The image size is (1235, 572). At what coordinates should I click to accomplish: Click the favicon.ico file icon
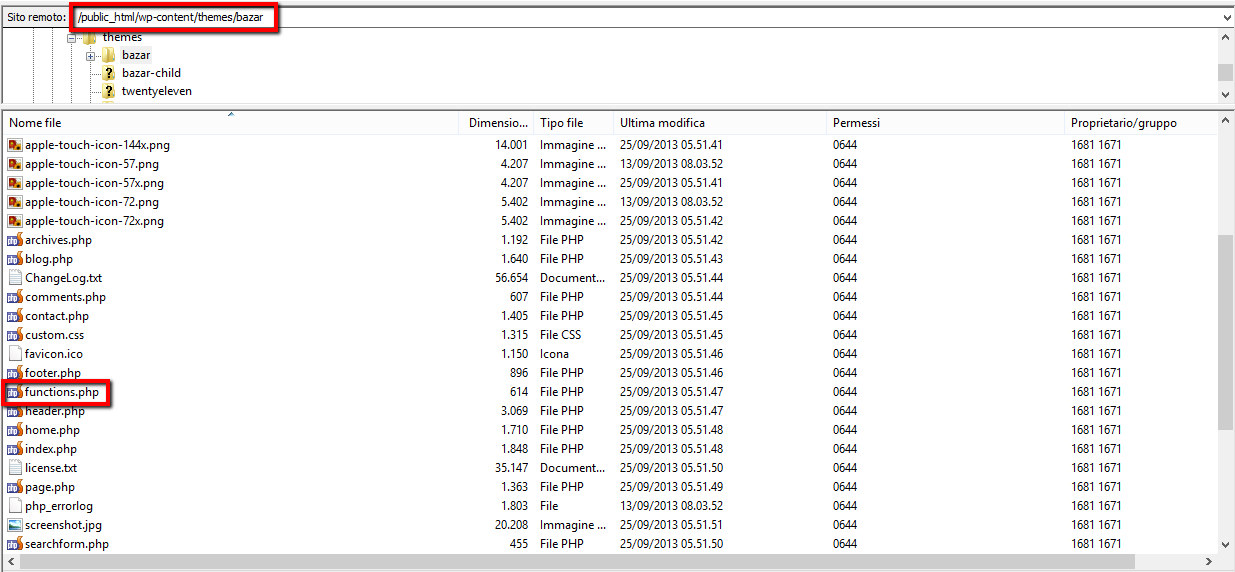tap(14, 354)
